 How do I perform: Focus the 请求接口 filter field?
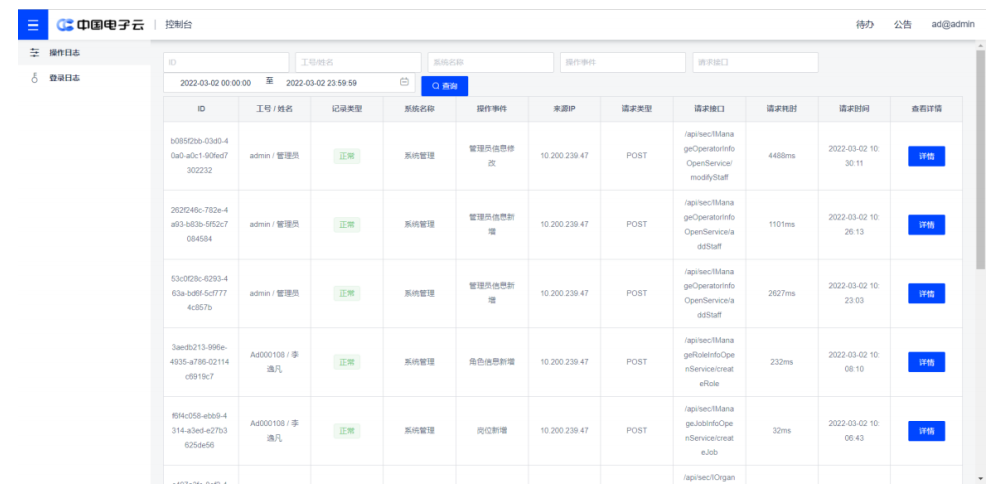tap(756, 62)
